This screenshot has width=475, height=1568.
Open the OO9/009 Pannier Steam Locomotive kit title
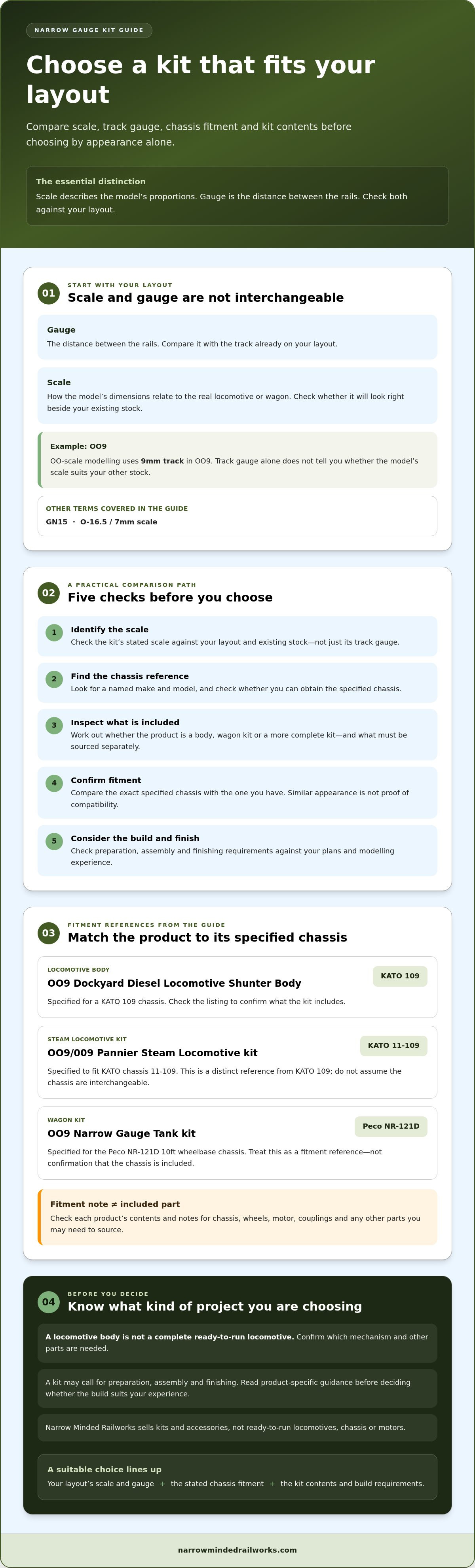[x=152, y=1052]
